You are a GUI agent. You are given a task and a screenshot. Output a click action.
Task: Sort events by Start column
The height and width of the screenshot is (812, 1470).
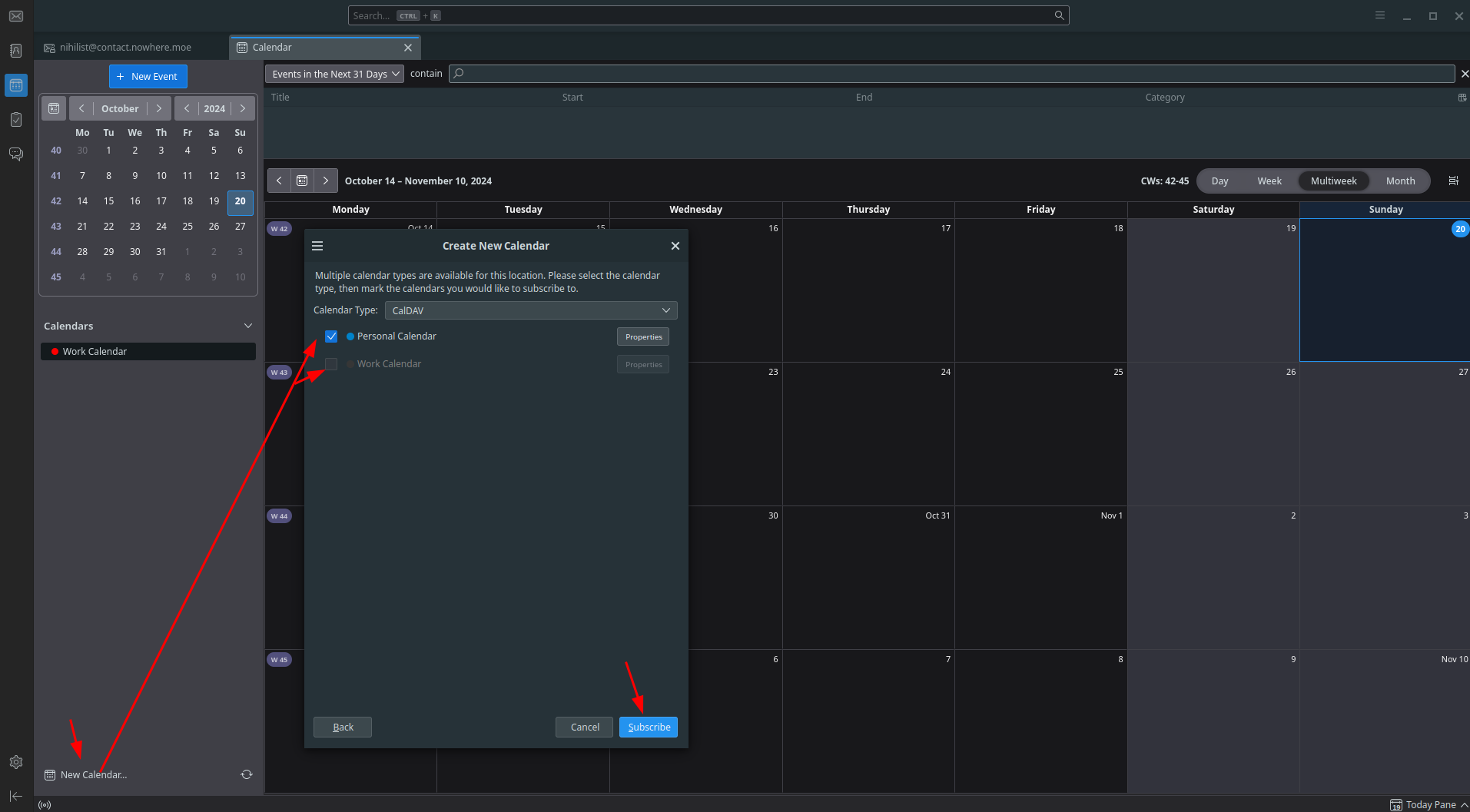572,98
